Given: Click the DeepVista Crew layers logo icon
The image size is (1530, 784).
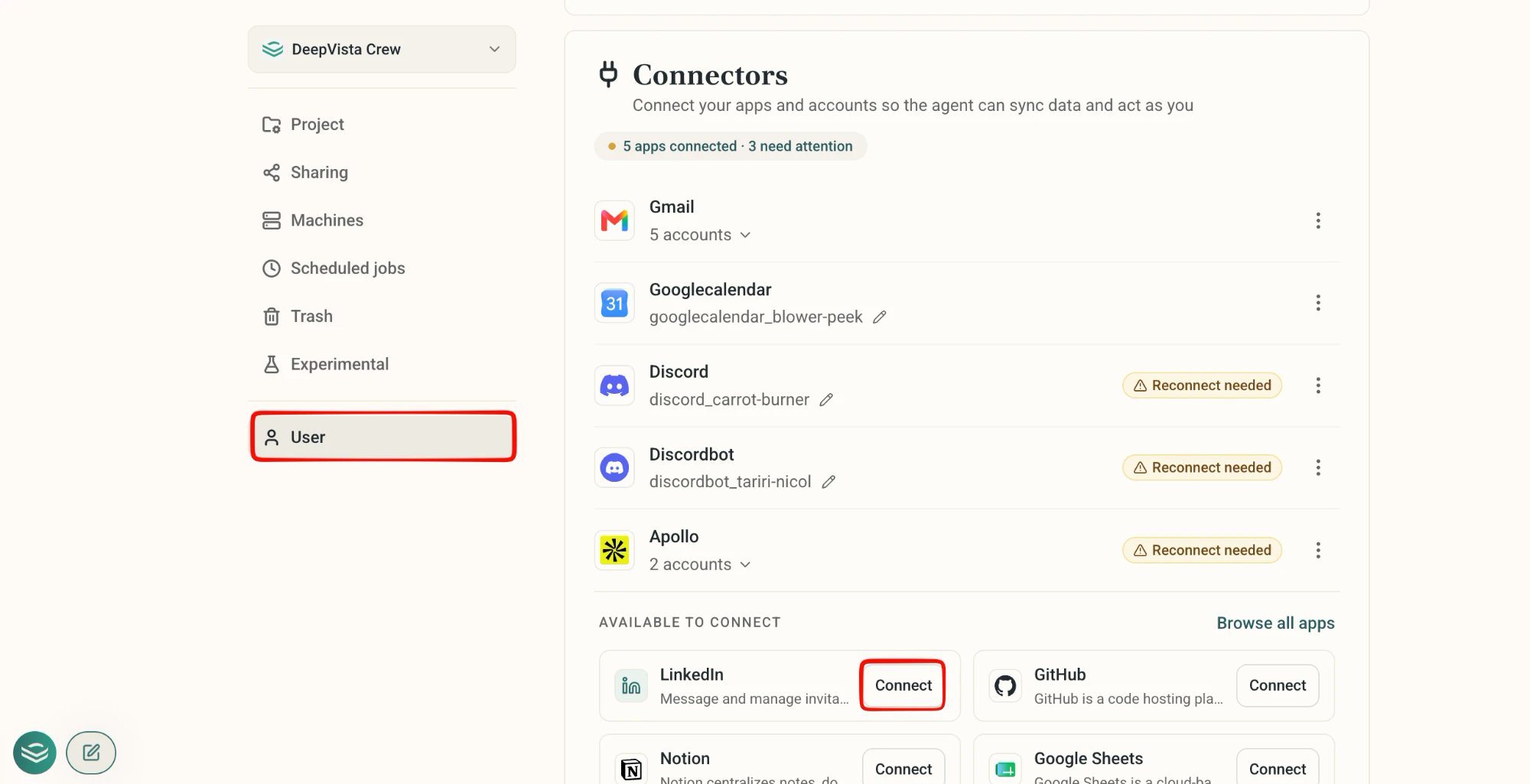Looking at the screenshot, I should (272, 49).
